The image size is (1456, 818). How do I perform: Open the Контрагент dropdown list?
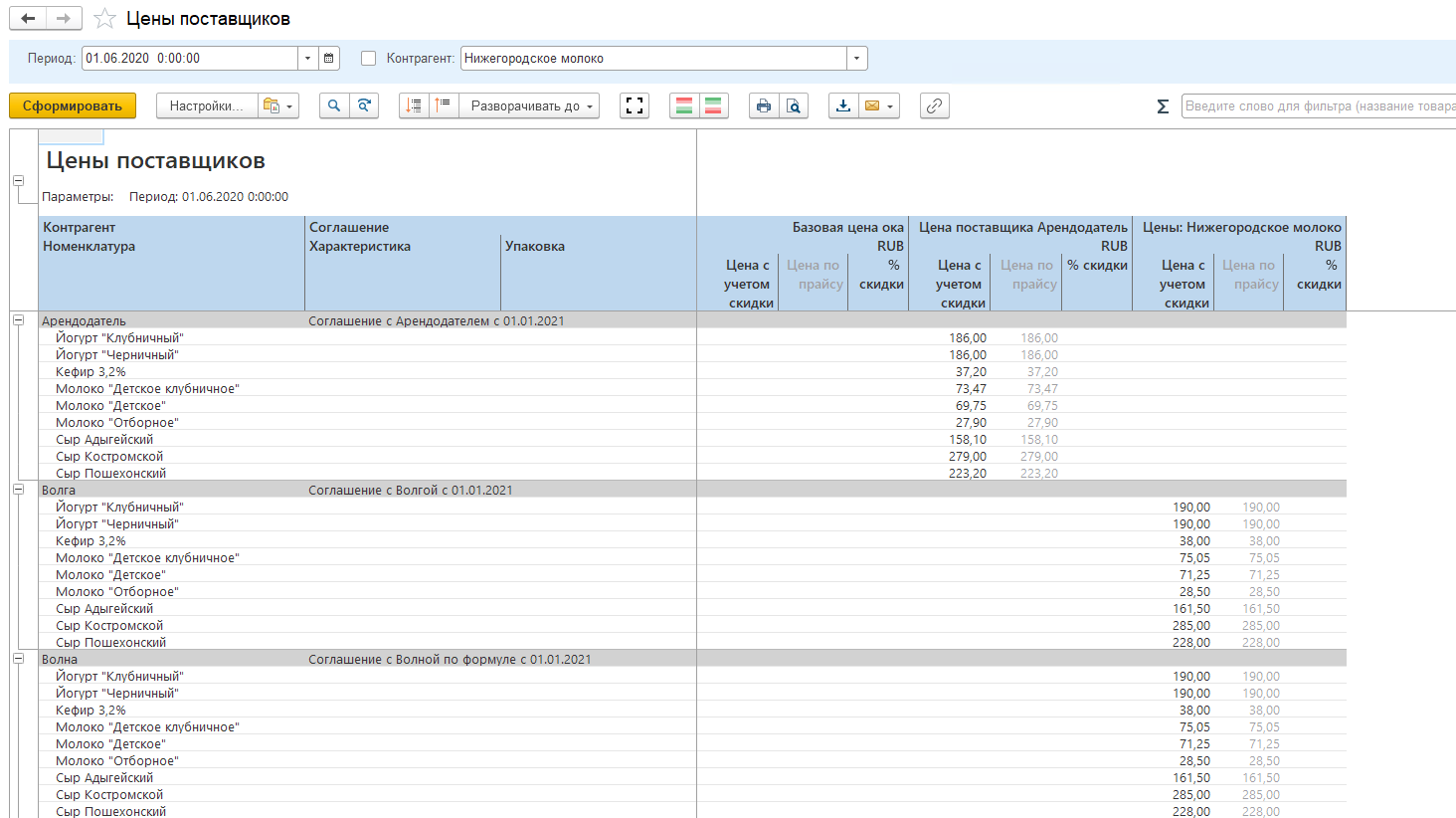856,59
